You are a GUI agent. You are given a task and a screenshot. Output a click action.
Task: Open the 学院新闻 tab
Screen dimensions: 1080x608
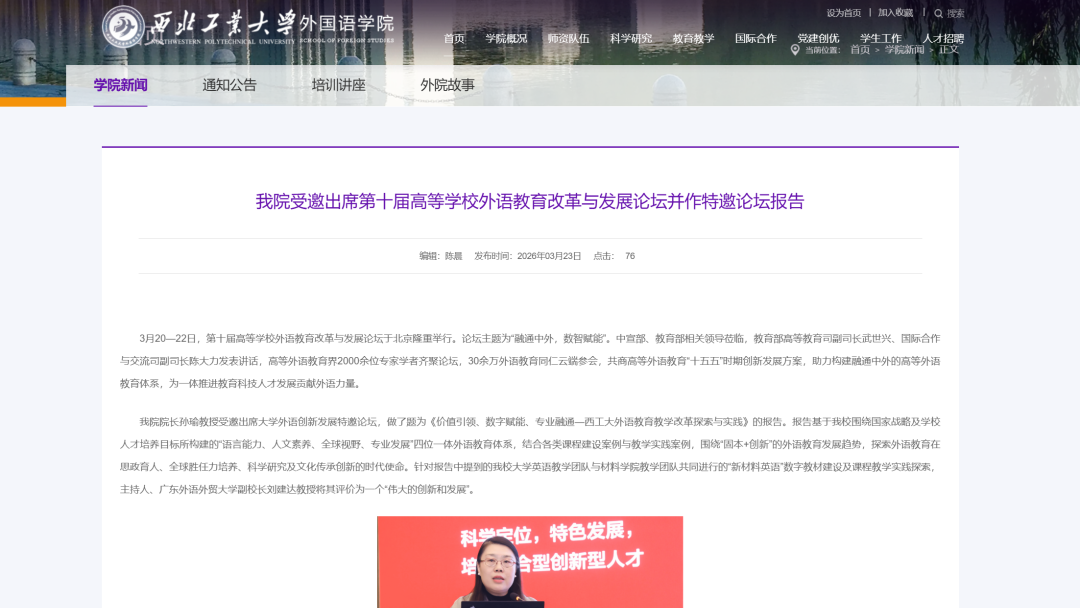(x=121, y=85)
